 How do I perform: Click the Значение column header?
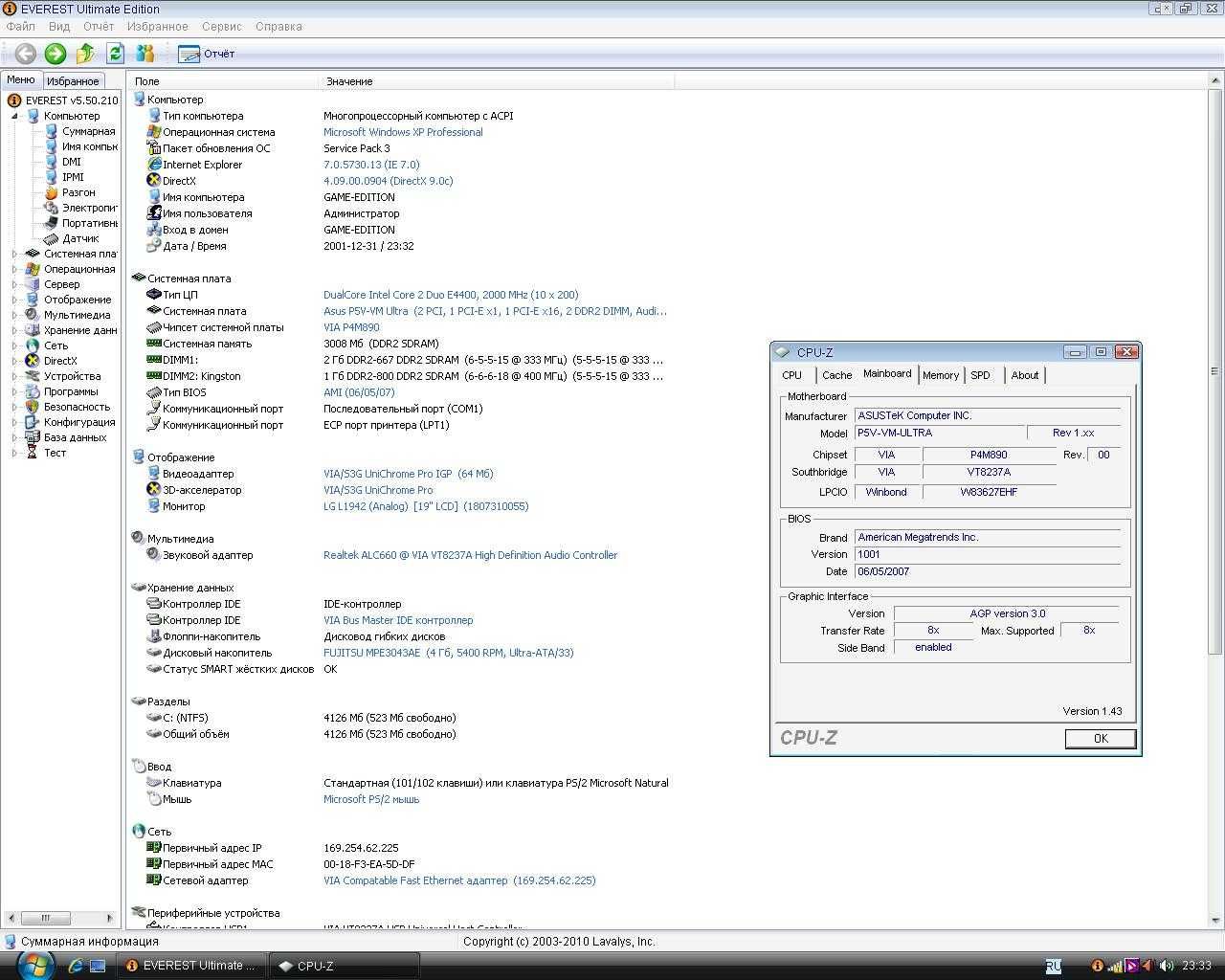(498, 81)
